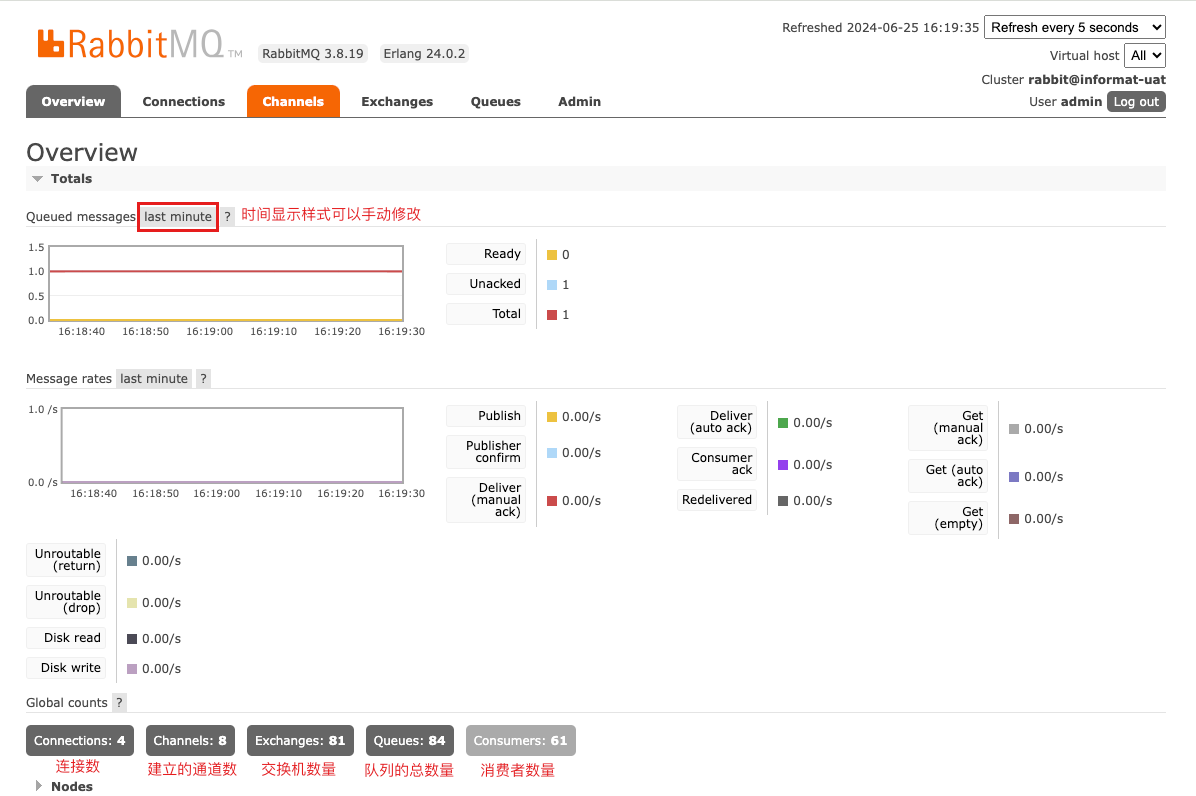1196x796 pixels.
Task: Click the queued messages chart area
Action: tap(226, 283)
